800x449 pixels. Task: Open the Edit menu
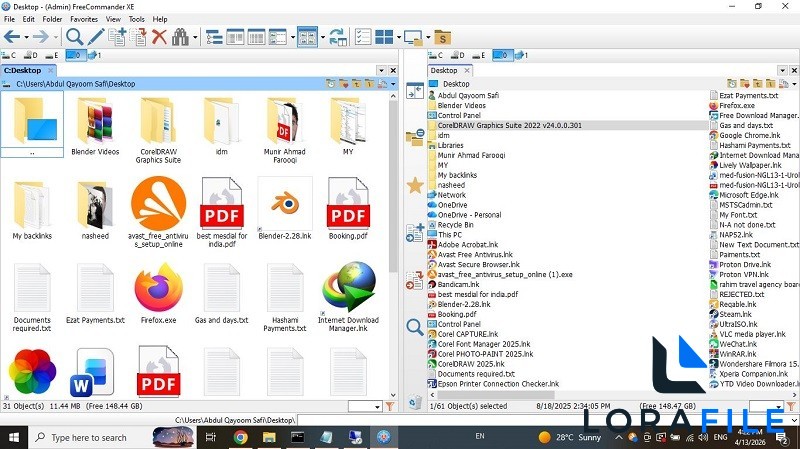pyautogui.click(x=29, y=19)
